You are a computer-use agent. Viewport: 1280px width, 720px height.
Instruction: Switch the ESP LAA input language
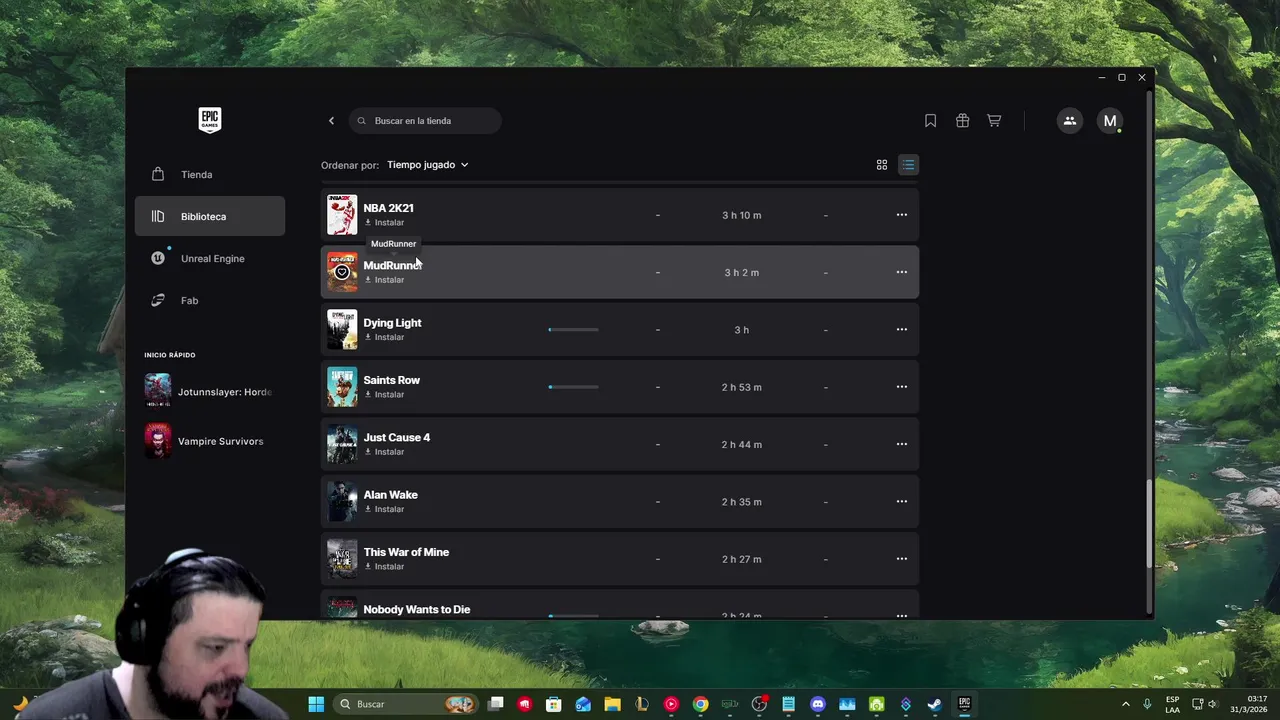[x=1172, y=704]
